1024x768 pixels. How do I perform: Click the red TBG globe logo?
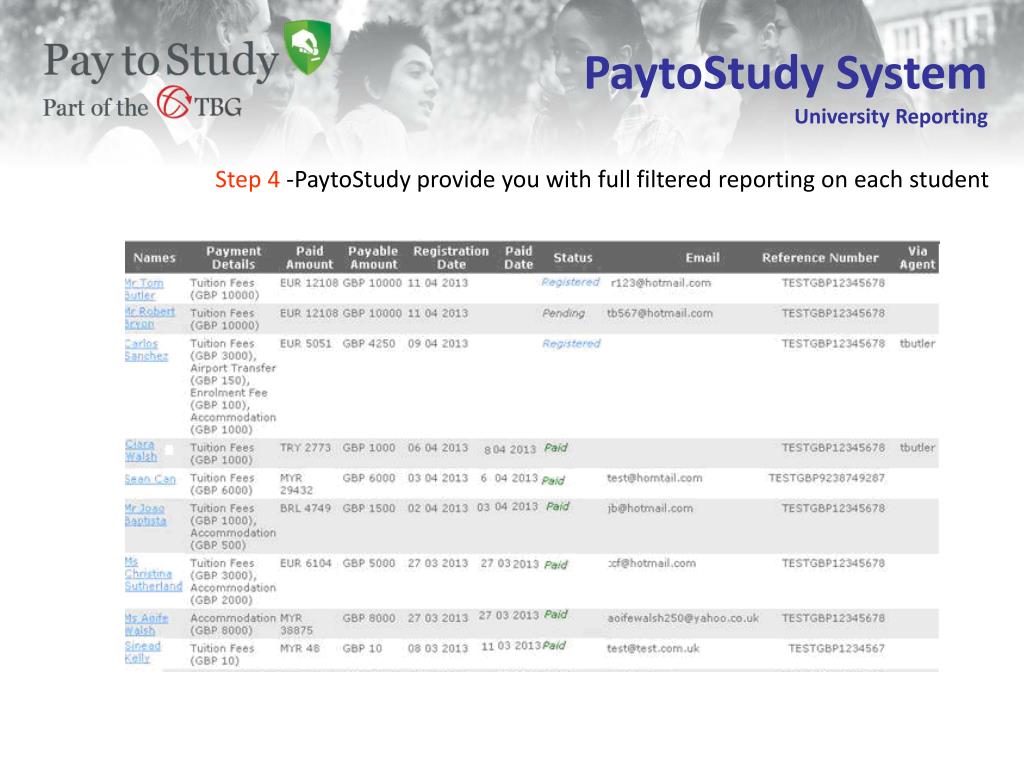174,103
